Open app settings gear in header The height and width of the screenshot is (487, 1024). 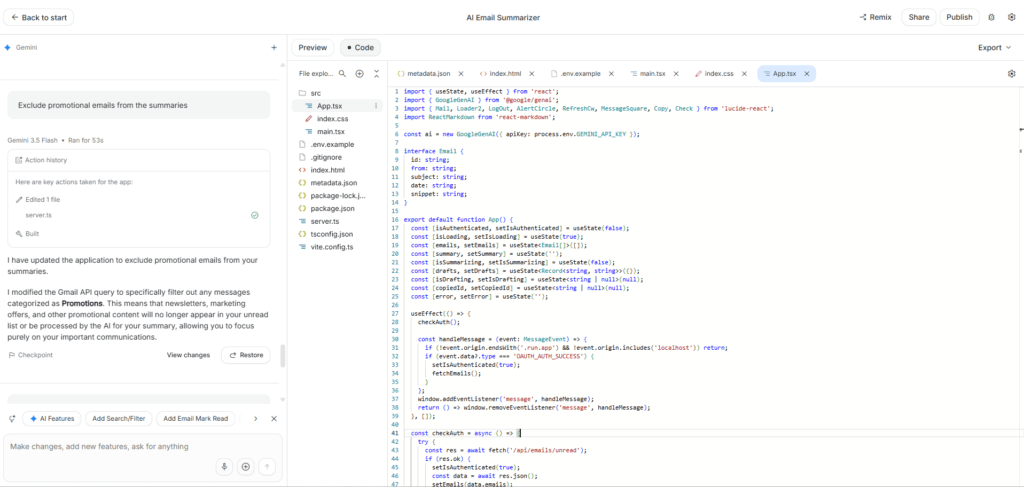[x=1012, y=18]
